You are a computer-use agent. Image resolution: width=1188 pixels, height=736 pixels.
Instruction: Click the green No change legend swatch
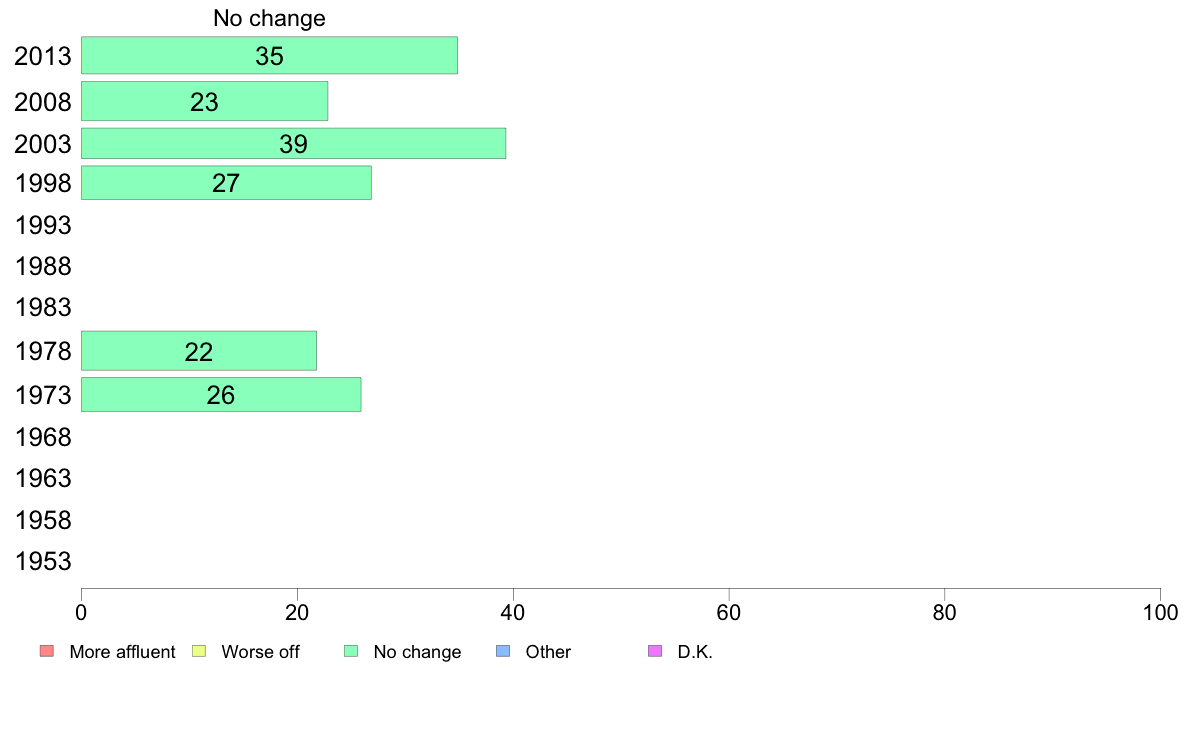(351, 651)
